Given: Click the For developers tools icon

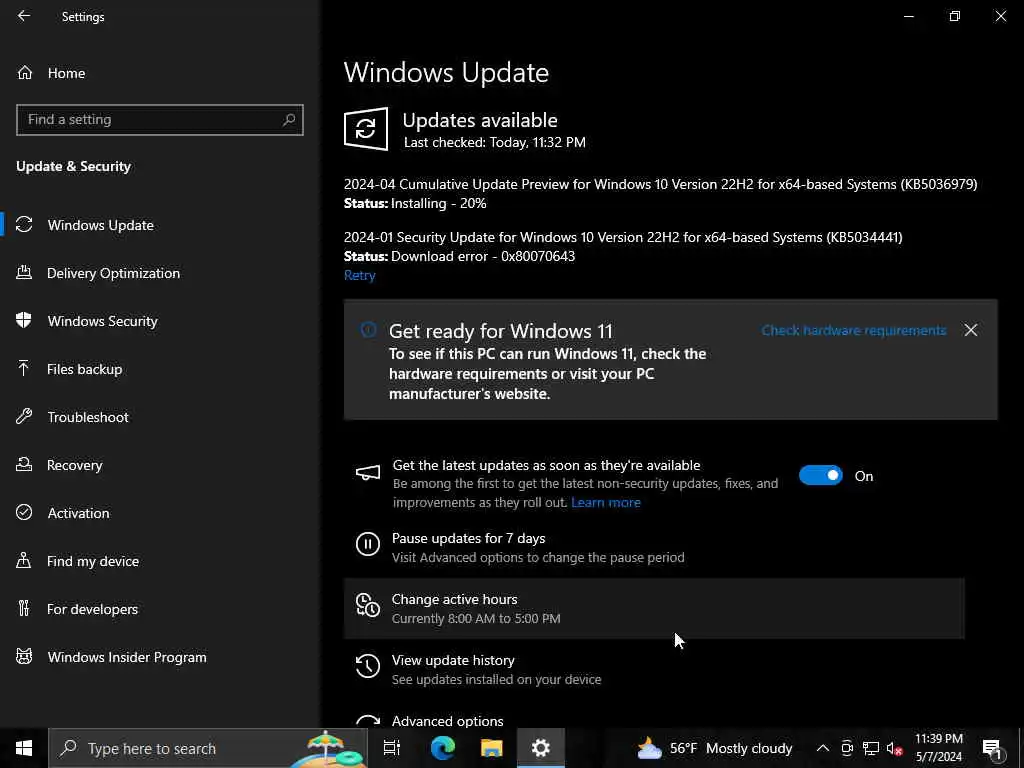Looking at the screenshot, I should point(24,608).
